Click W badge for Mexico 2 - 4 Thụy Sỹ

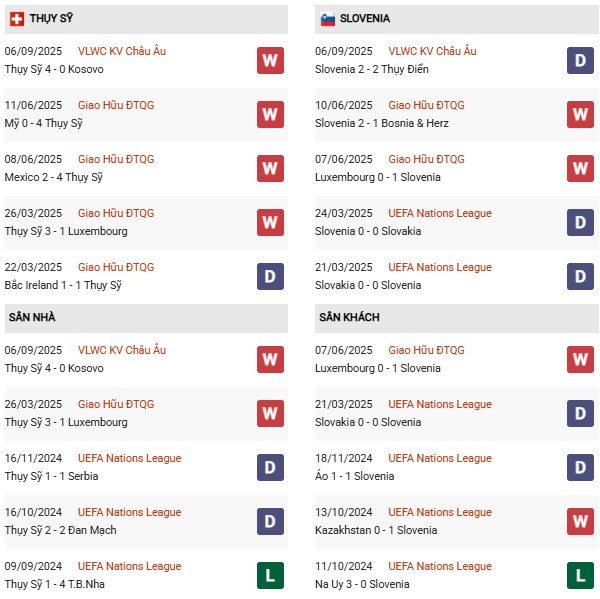click(x=270, y=168)
